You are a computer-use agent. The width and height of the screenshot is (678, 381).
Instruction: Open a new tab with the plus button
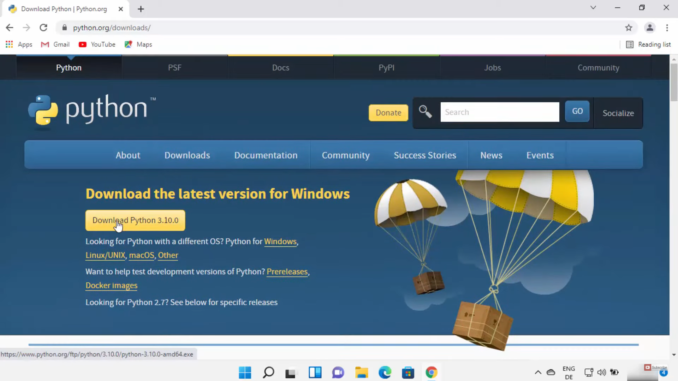click(x=141, y=9)
